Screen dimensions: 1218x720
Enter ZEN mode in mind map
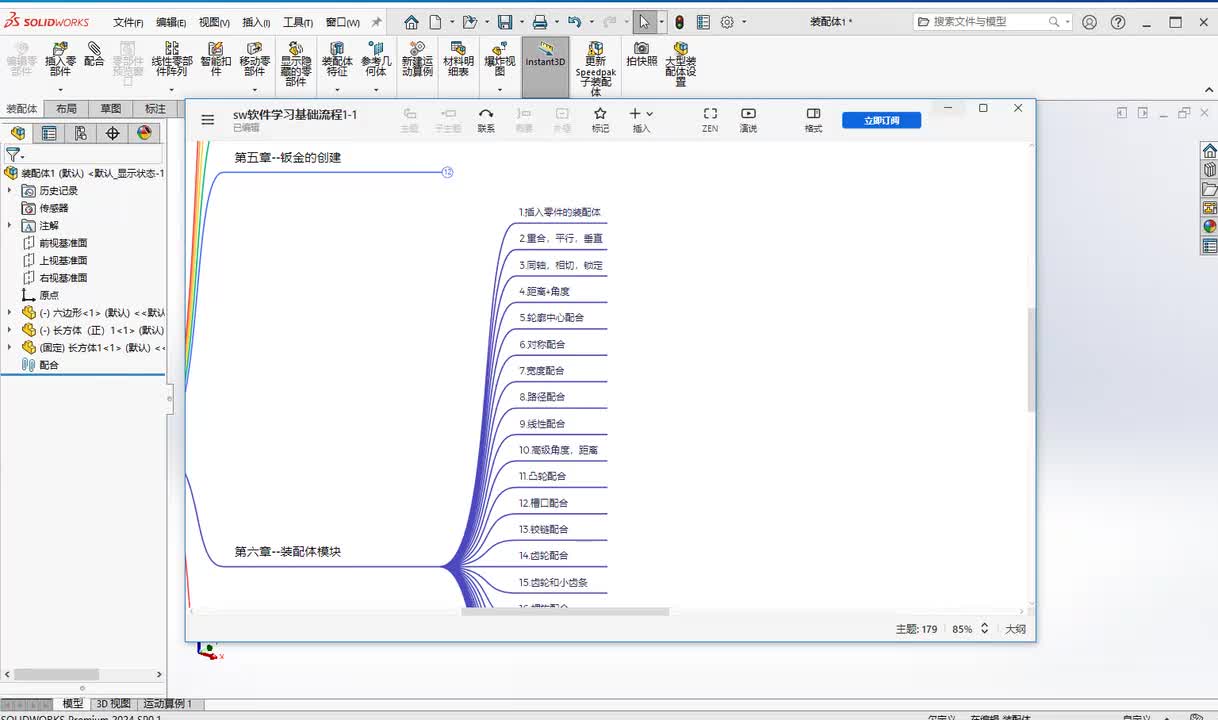click(x=710, y=120)
